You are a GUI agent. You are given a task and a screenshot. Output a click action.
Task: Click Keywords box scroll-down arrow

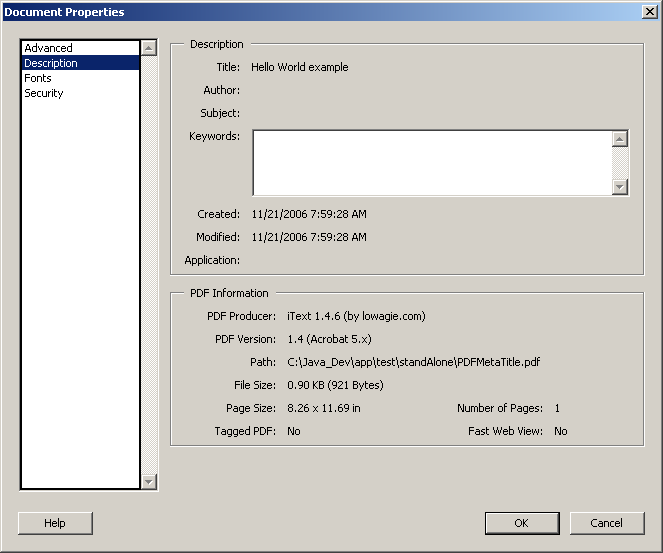(x=620, y=186)
